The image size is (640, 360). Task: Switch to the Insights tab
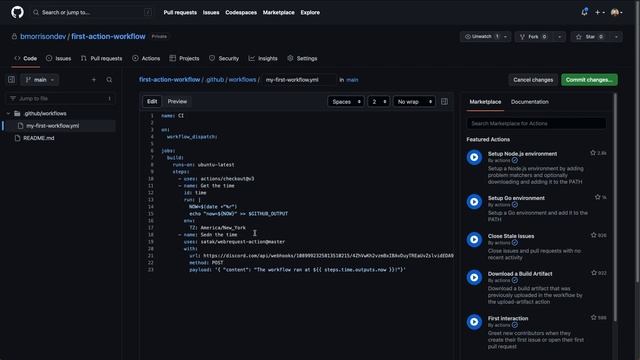pyautogui.click(x=263, y=58)
